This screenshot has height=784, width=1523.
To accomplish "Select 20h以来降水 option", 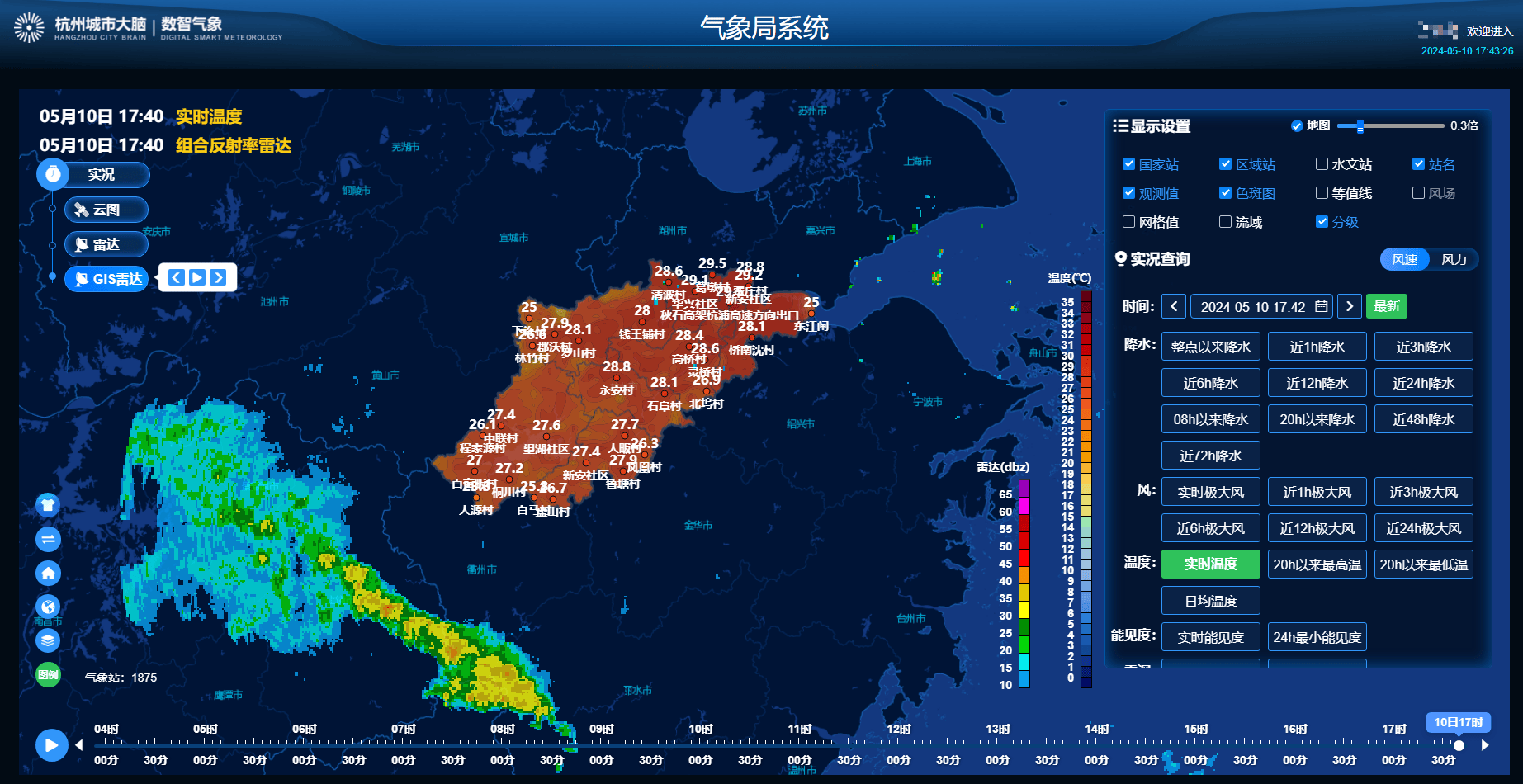I will click(x=1317, y=419).
